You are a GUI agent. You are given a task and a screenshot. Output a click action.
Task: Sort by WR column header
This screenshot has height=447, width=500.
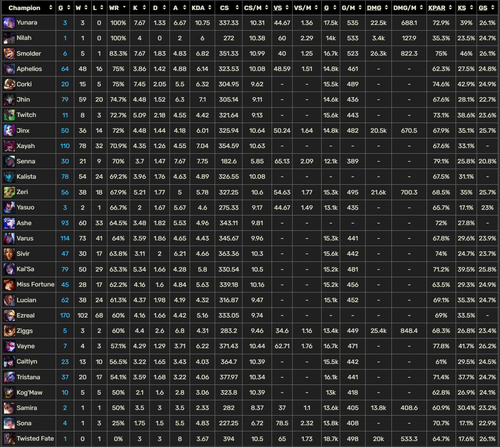tap(118, 8)
